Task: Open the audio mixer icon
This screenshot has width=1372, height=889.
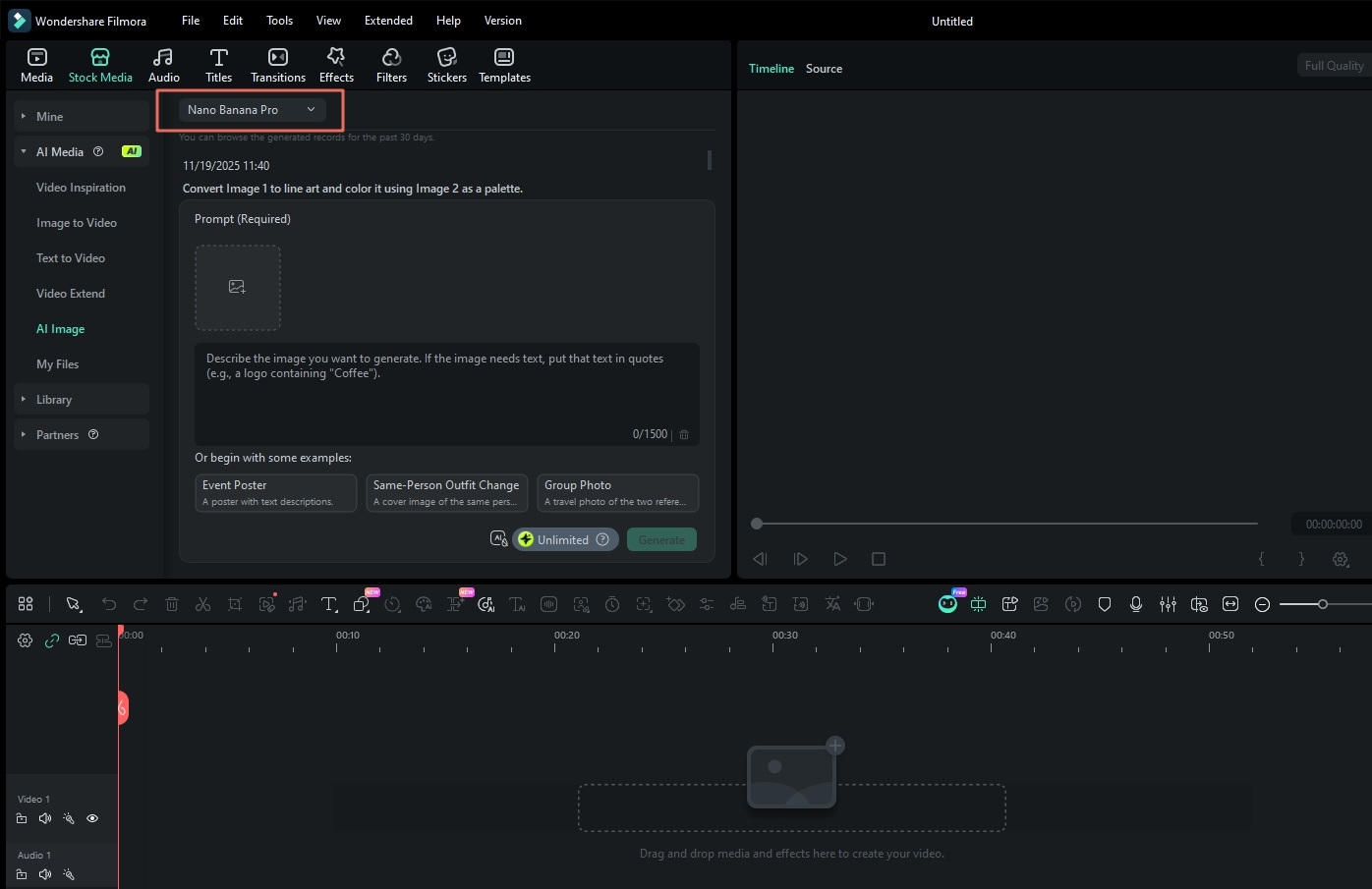Action: point(1168,604)
